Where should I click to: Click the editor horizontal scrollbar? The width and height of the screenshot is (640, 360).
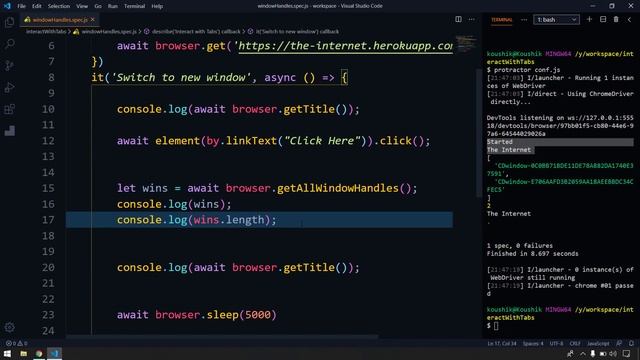[x=222, y=337]
